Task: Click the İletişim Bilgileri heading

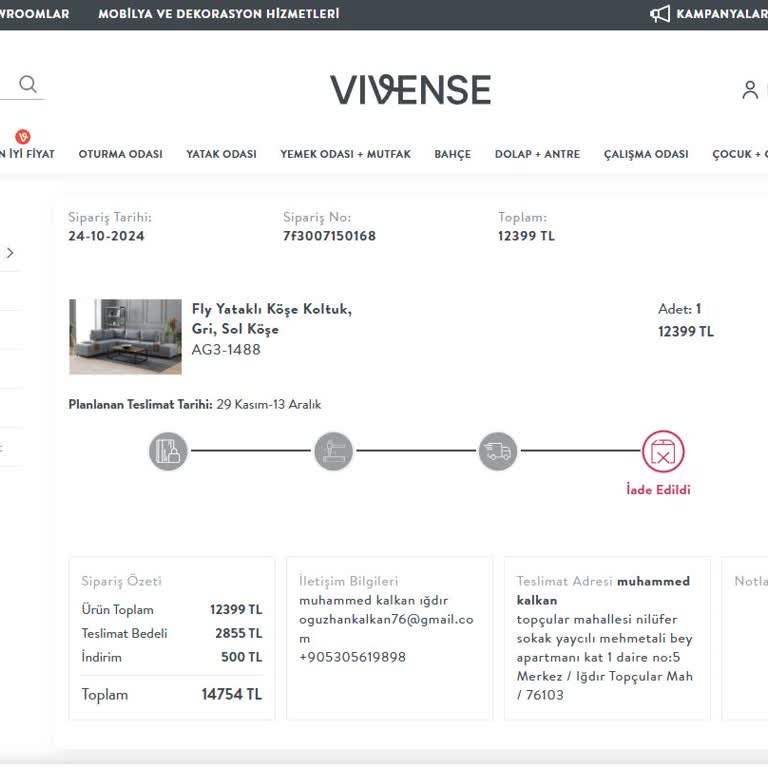Action: [349, 581]
